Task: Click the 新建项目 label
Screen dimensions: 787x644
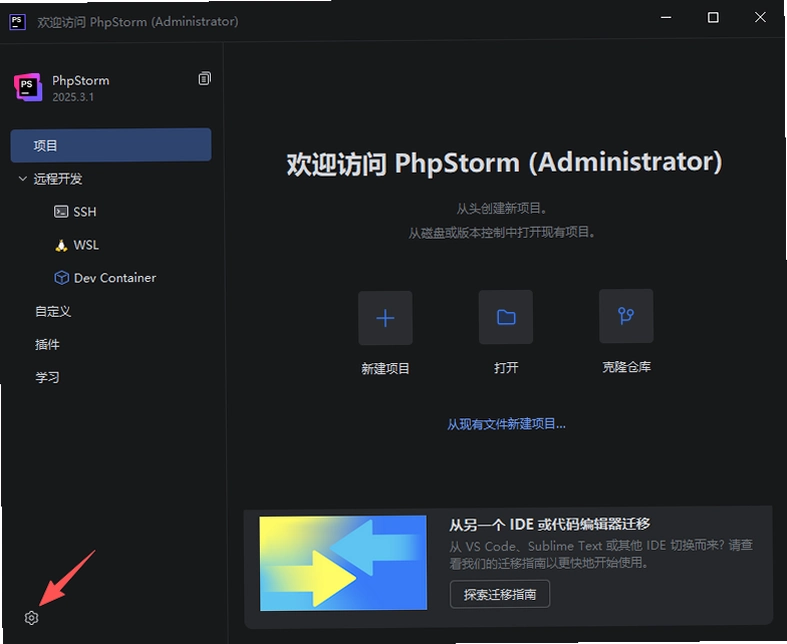Action: (x=385, y=368)
